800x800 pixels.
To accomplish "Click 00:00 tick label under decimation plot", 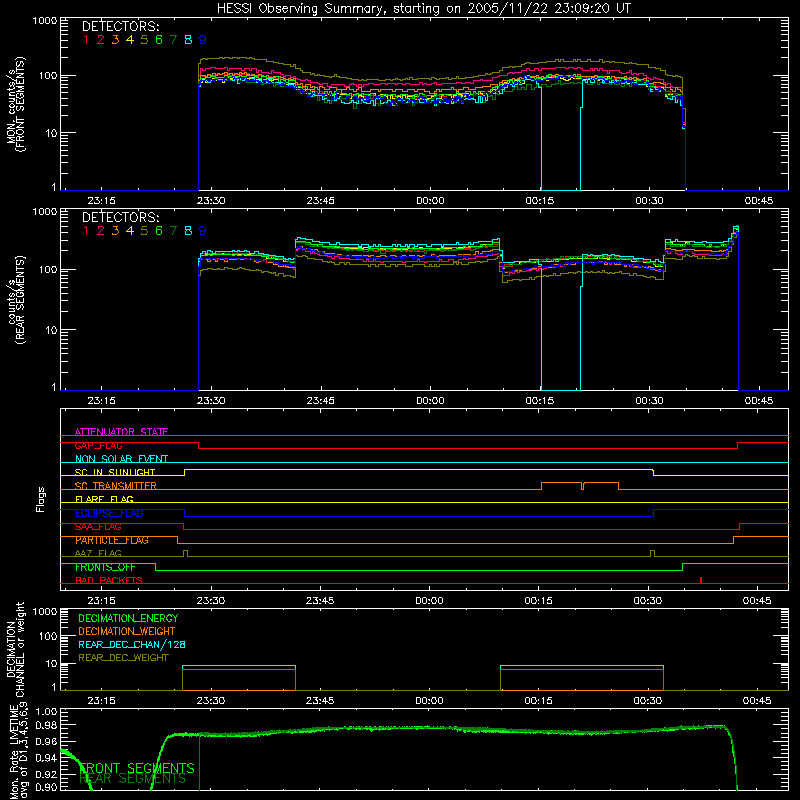I will pos(429,701).
